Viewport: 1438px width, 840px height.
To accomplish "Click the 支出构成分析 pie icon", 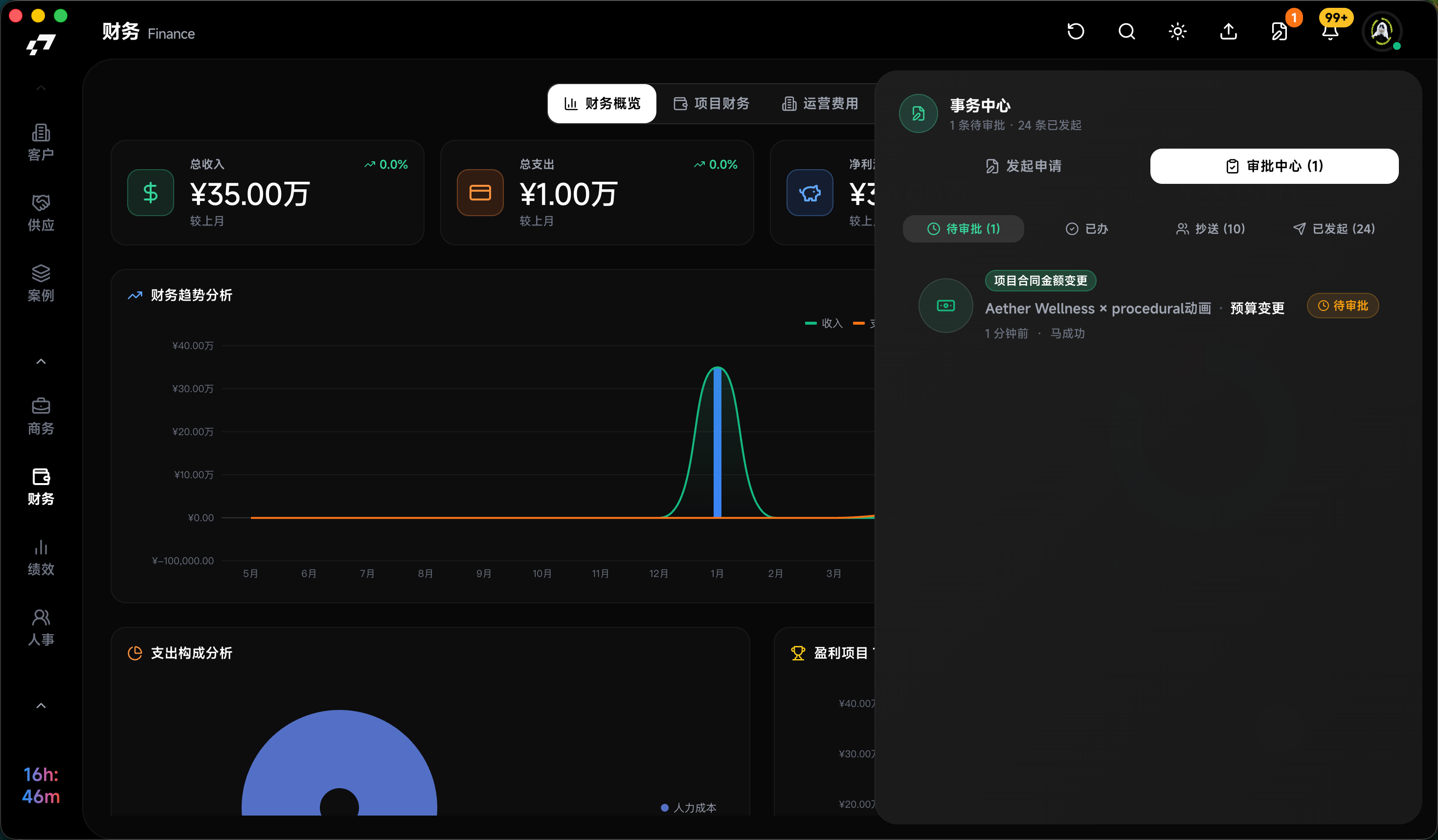I will [x=135, y=653].
